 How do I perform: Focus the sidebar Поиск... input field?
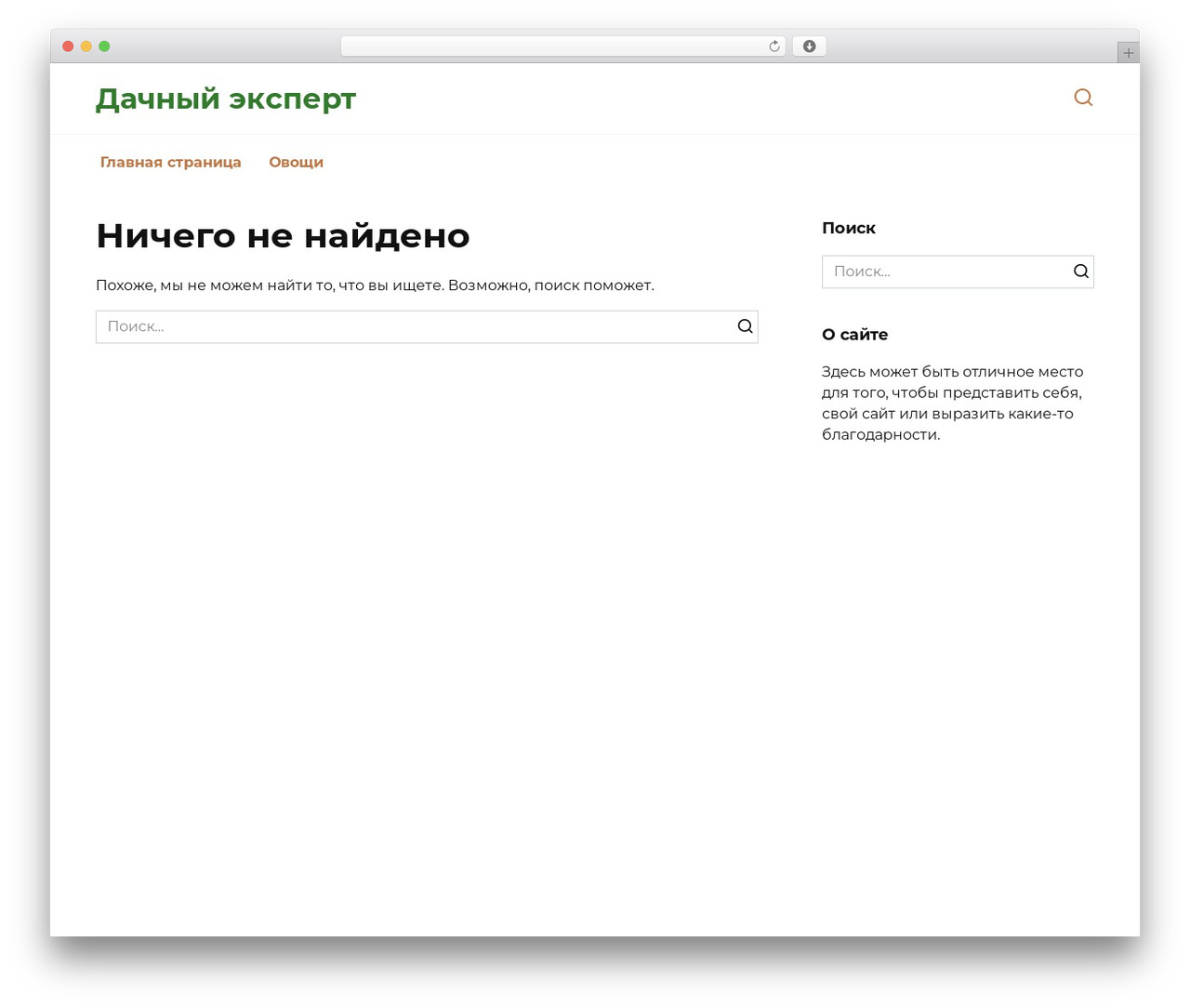[x=958, y=272]
